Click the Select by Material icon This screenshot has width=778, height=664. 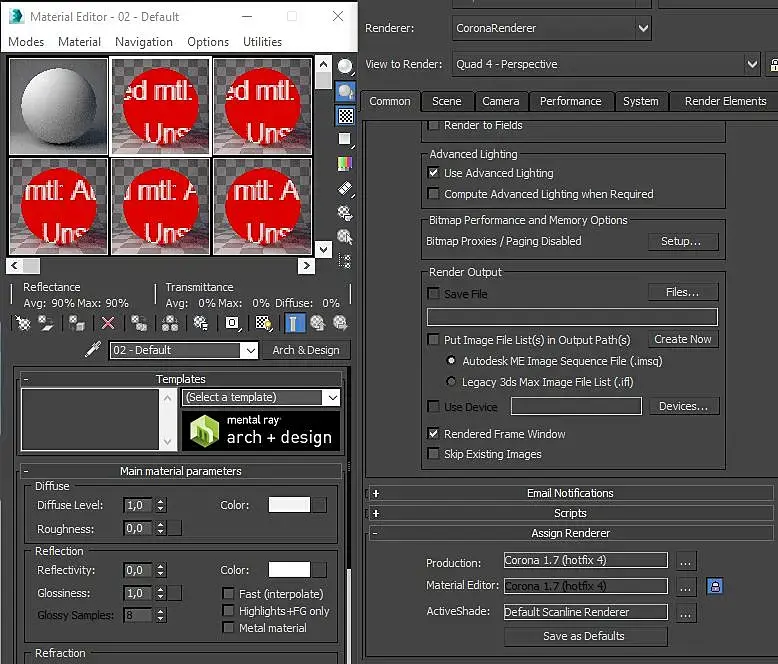coord(345,237)
